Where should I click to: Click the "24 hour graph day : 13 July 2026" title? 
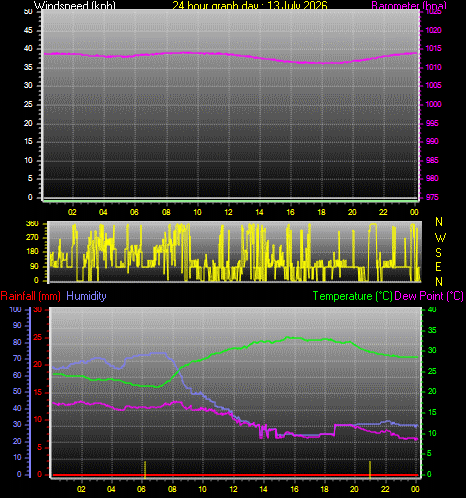[250, 5]
